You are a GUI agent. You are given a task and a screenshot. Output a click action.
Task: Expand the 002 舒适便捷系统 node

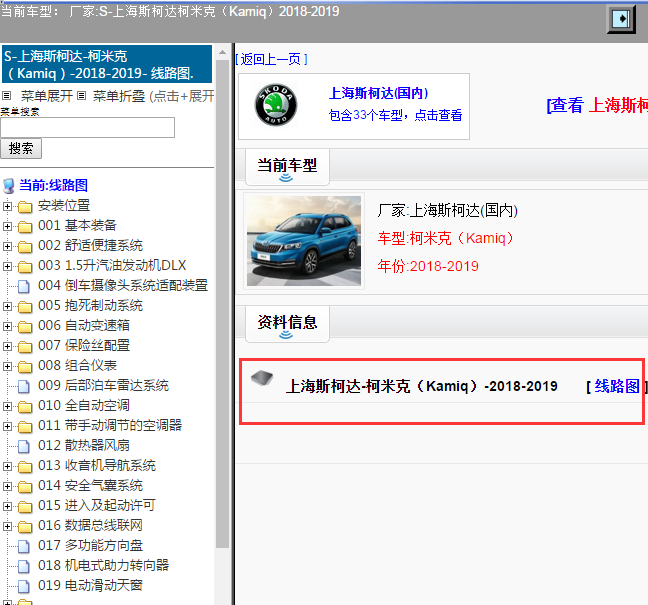[7, 246]
